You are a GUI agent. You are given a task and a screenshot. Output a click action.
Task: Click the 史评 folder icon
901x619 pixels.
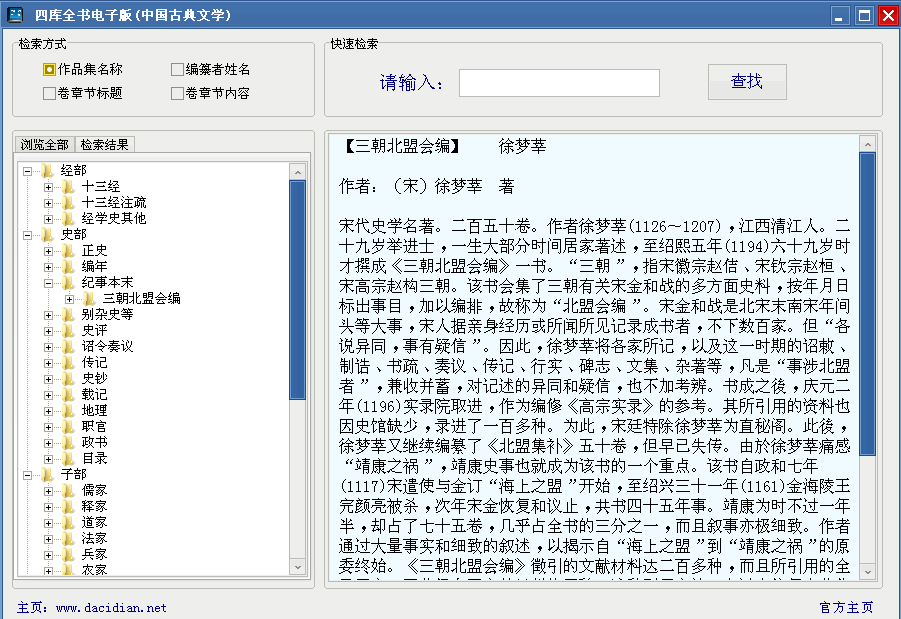pyautogui.click(x=68, y=330)
